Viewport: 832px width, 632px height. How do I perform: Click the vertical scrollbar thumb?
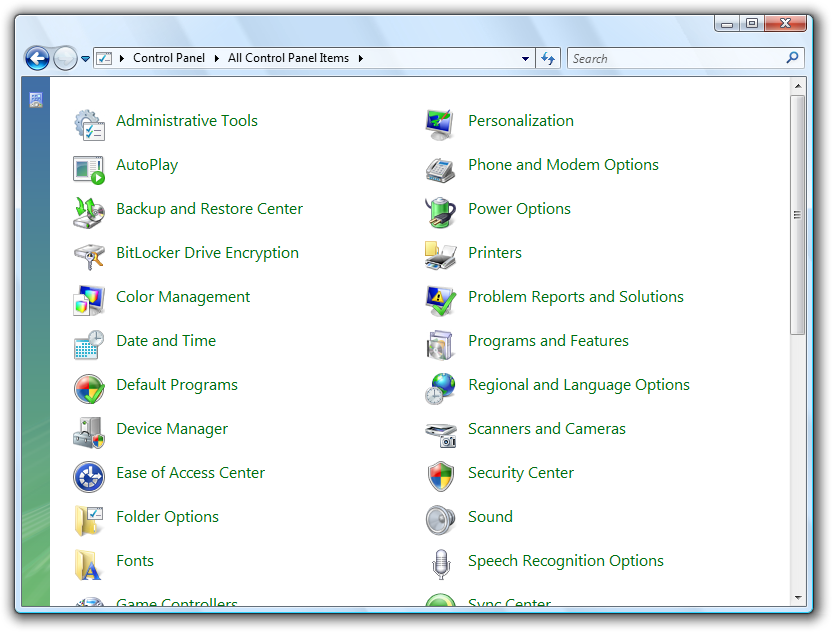798,215
